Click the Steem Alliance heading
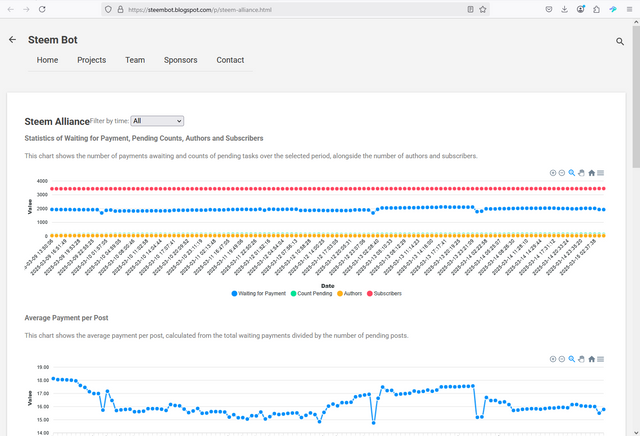 57,122
